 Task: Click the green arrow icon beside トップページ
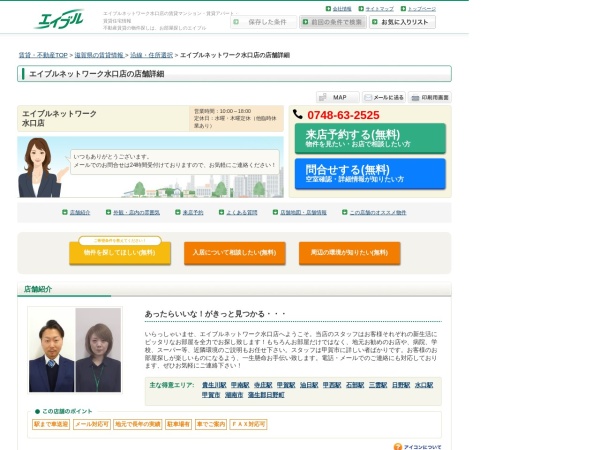pos(403,8)
